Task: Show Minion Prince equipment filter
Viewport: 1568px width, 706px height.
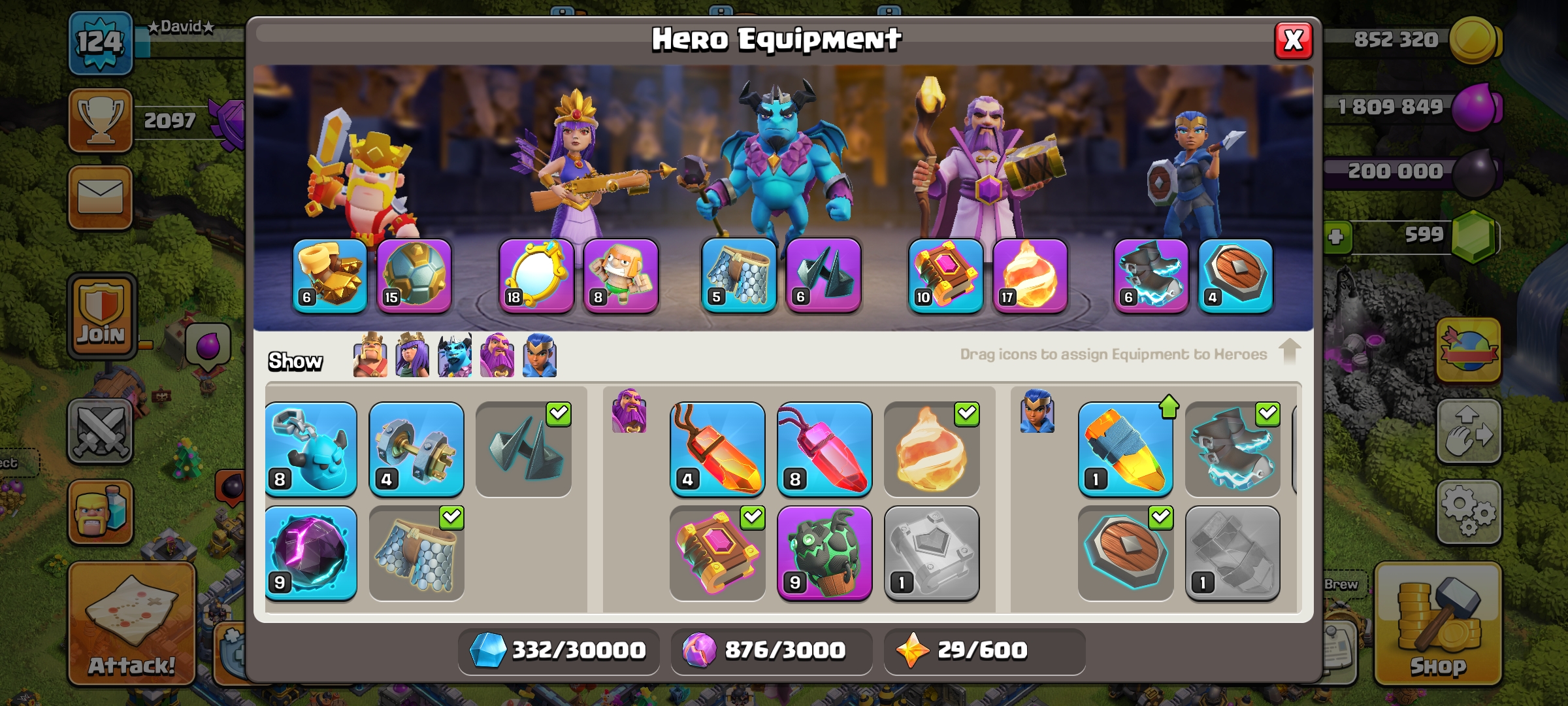Action: point(455,356)
